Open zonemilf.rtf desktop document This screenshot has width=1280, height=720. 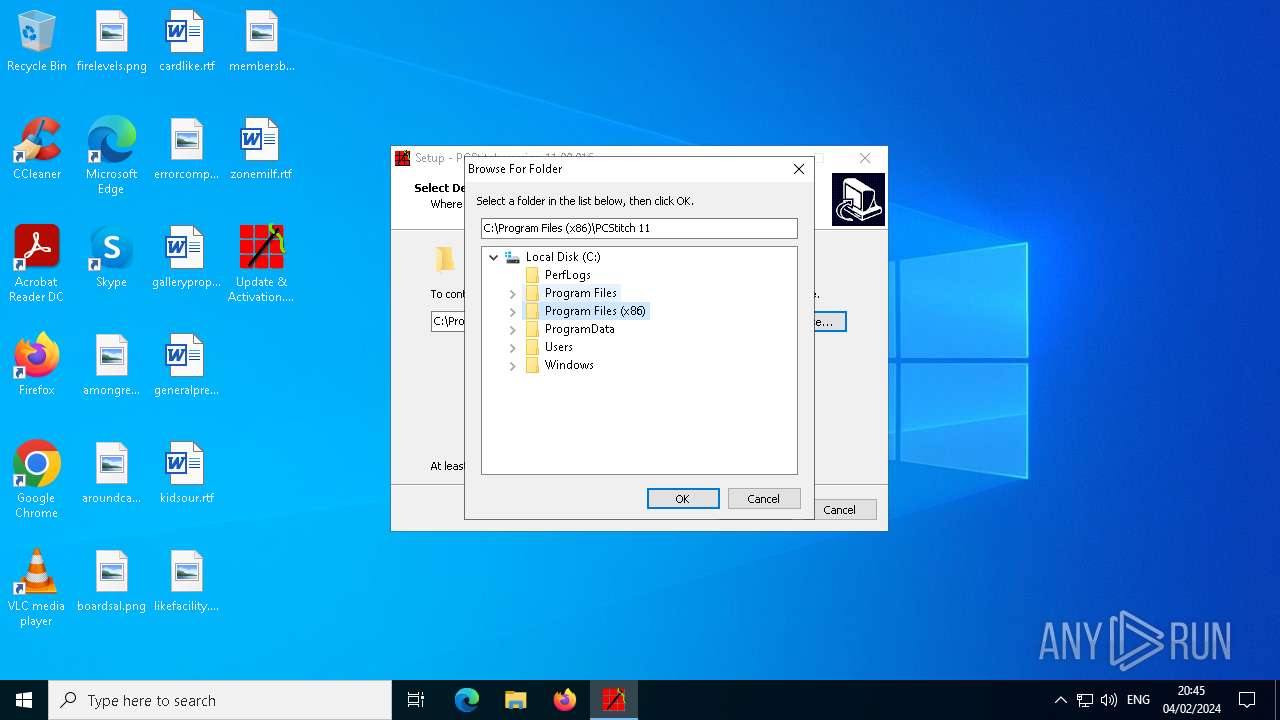[x=262, y=150]
